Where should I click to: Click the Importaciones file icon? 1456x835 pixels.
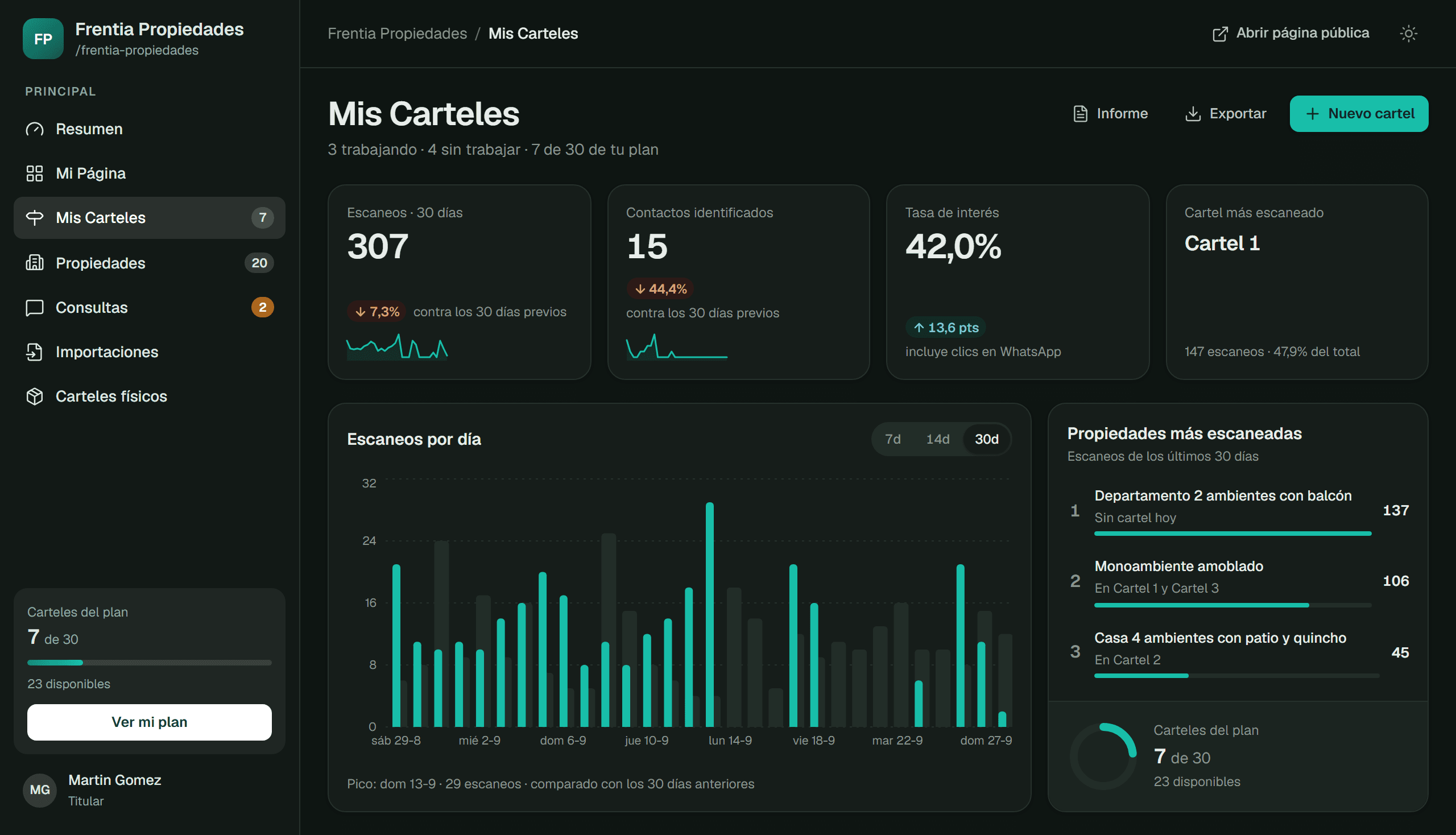[x=34, y=352]
